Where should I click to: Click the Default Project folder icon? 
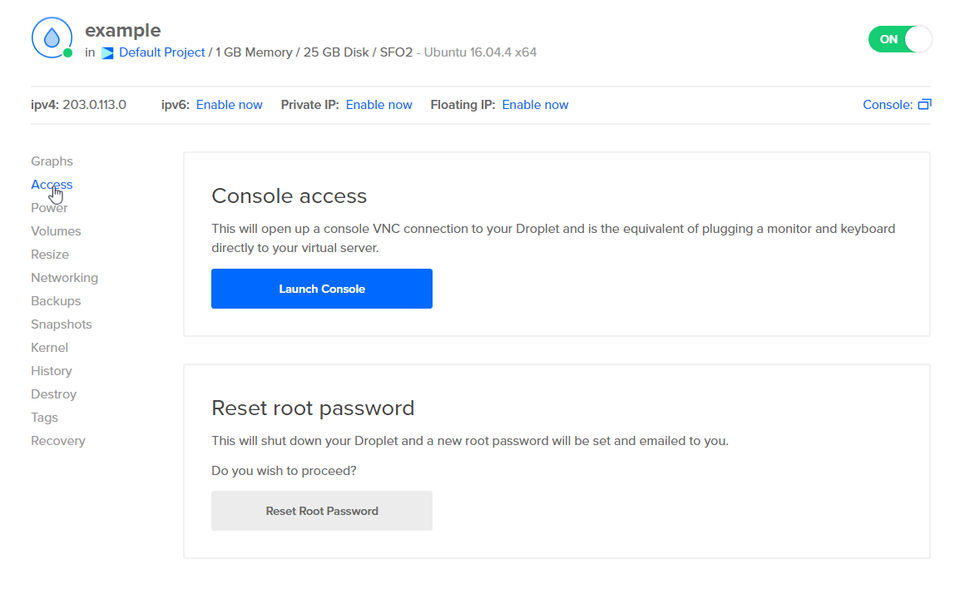pyautogui.click(x=107, y=53)
